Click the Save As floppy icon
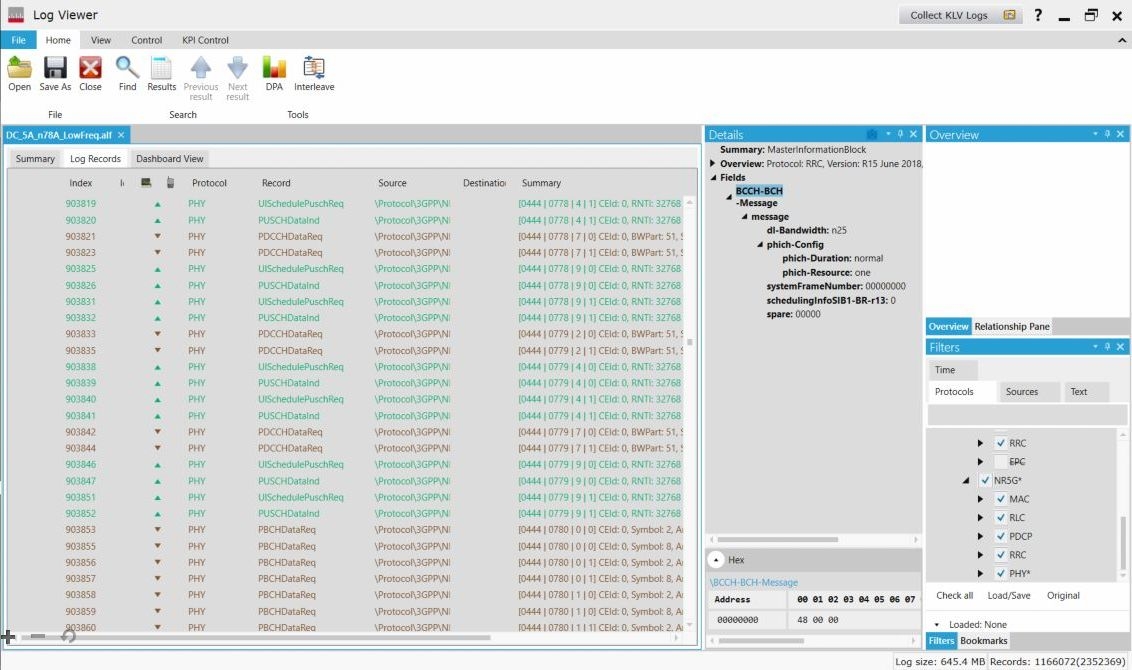 (55, 68)
